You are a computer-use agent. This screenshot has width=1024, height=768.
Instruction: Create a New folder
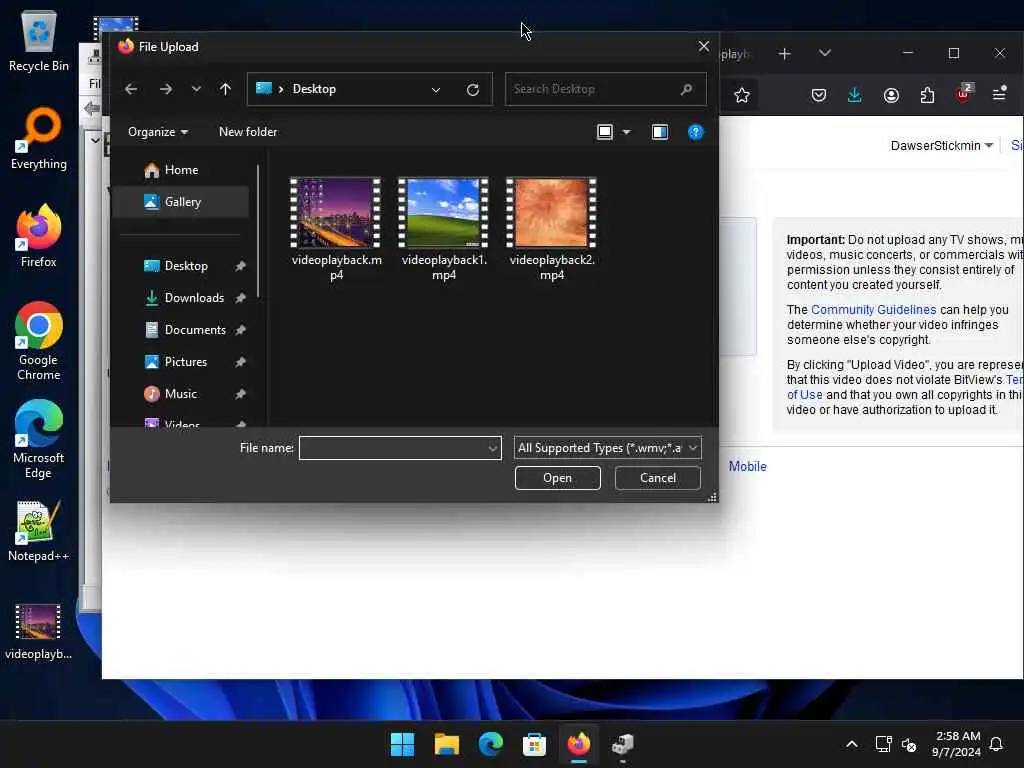pyautogui.click(x=248, y=132)
